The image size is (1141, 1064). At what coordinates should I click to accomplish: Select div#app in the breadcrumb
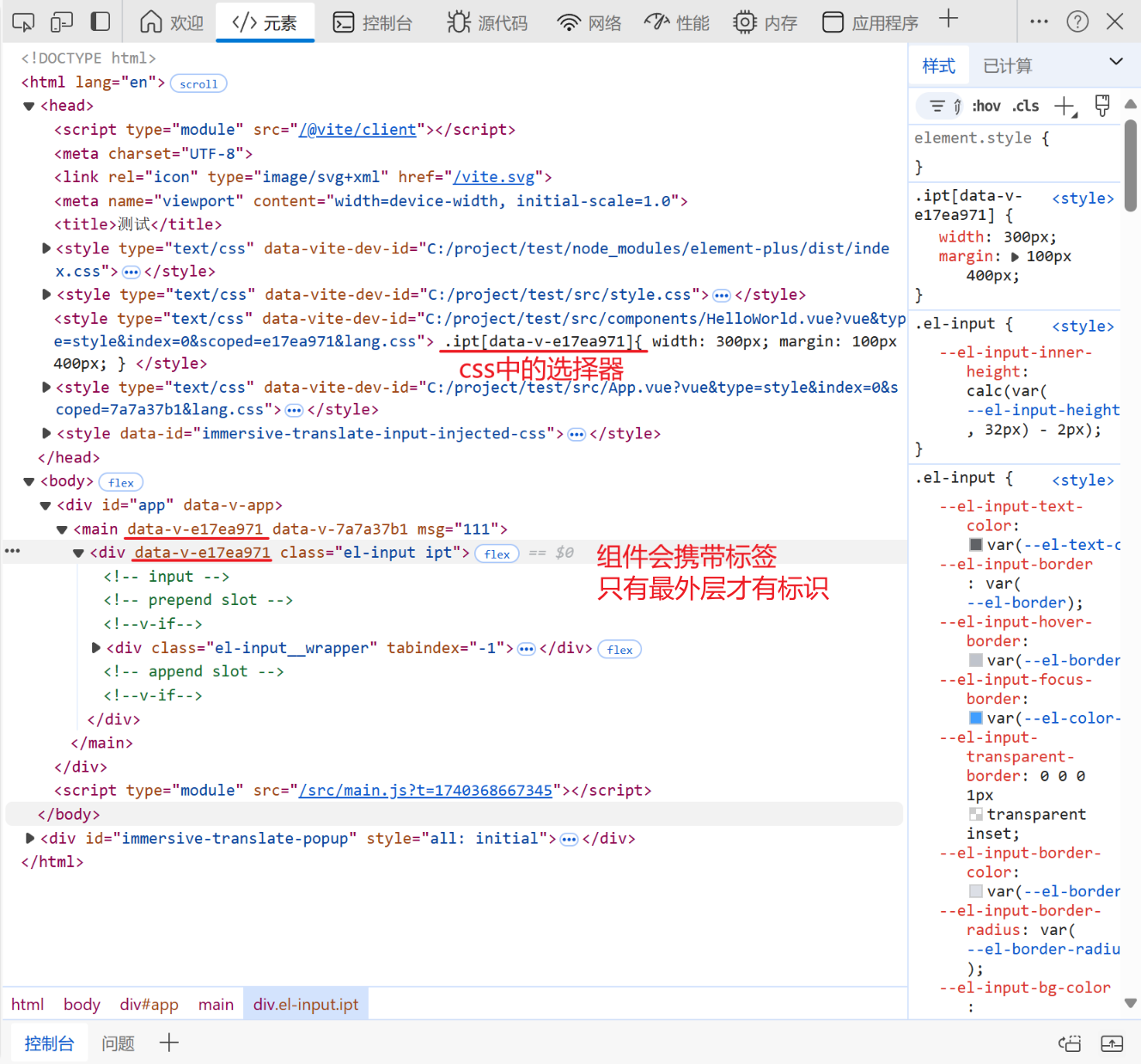point(149,1005)
